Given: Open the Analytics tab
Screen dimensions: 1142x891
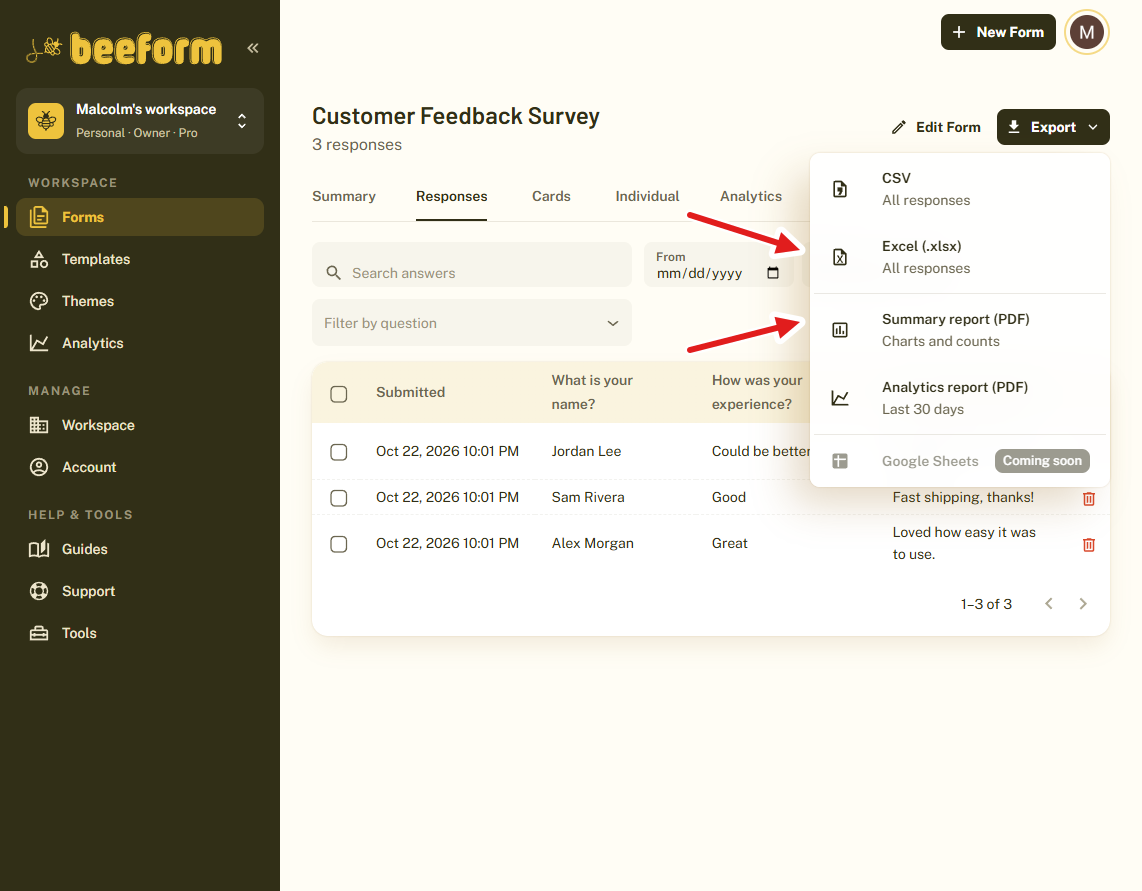Looking at the screenshot, I should tap(751, 197).
